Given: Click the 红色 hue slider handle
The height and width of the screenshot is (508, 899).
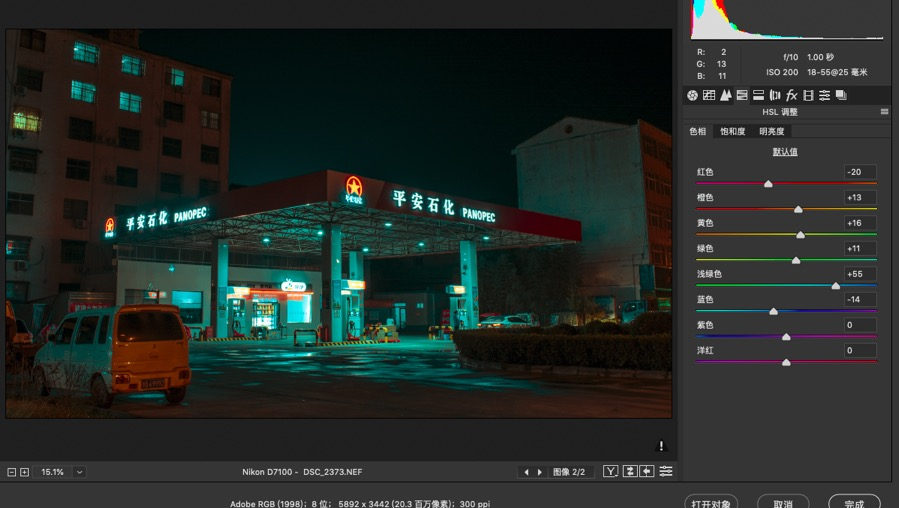Looking at the screenshot, I should click(768, 184).
